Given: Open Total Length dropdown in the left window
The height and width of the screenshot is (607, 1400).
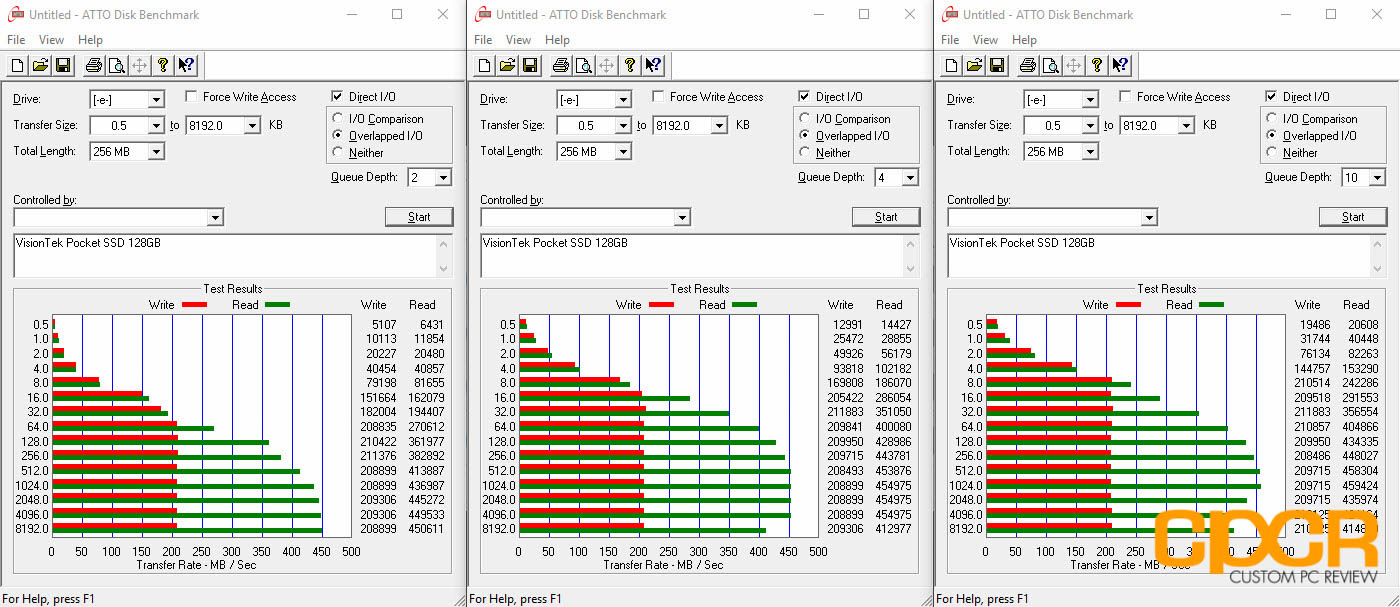Looking at the screenshot, I should (156, 151).
